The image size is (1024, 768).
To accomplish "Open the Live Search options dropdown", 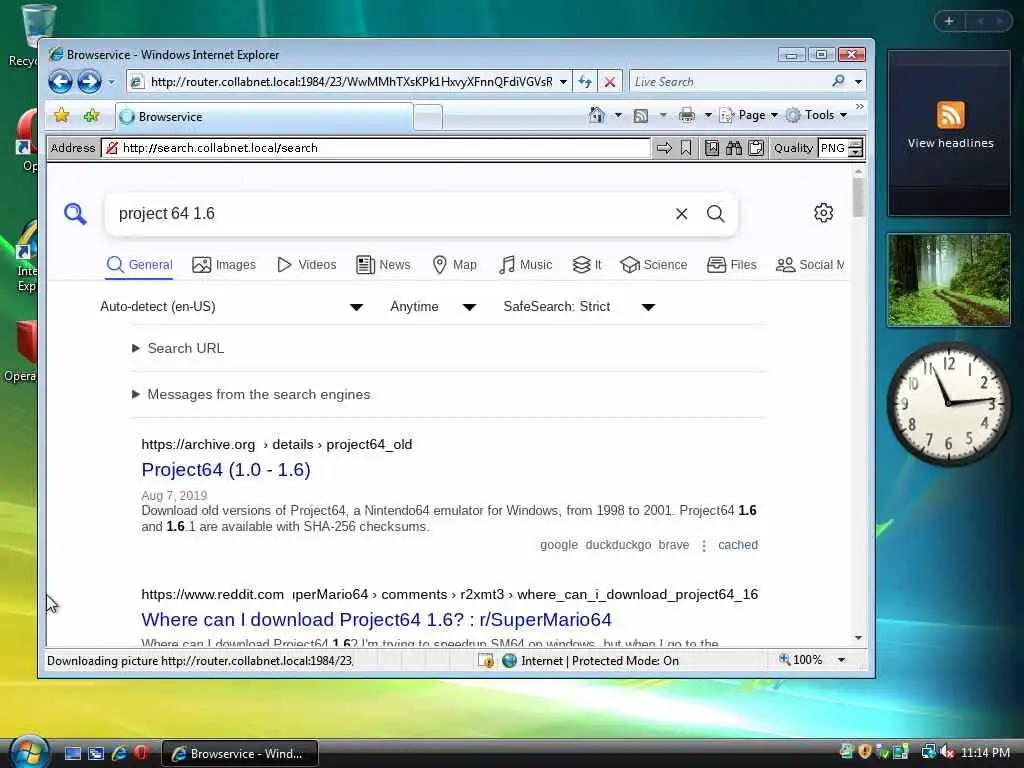I will [858, 82].
